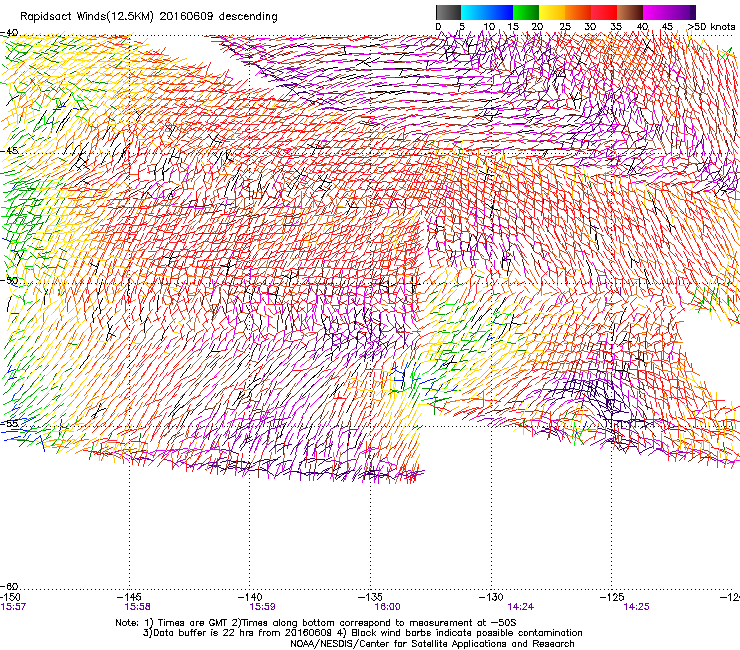740x650 pixels.
Task: Click the -125 longitude axis label
Action: pos(612,597)
